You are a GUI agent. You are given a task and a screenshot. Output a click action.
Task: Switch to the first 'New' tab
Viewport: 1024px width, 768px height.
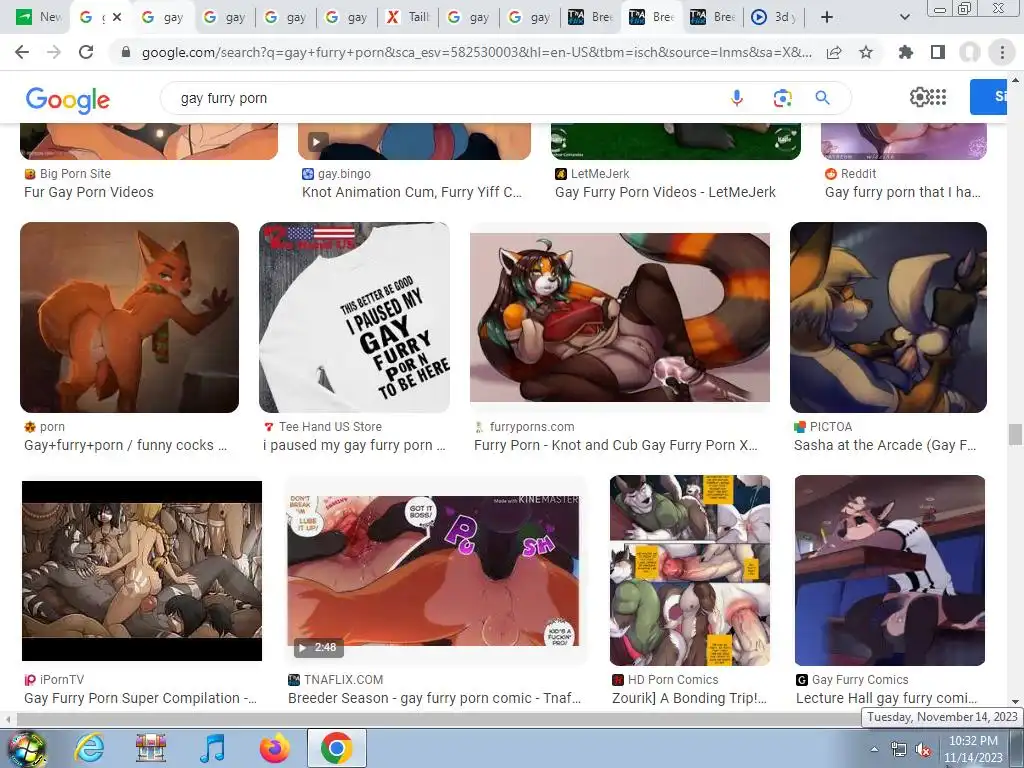[x=37, y=17]
